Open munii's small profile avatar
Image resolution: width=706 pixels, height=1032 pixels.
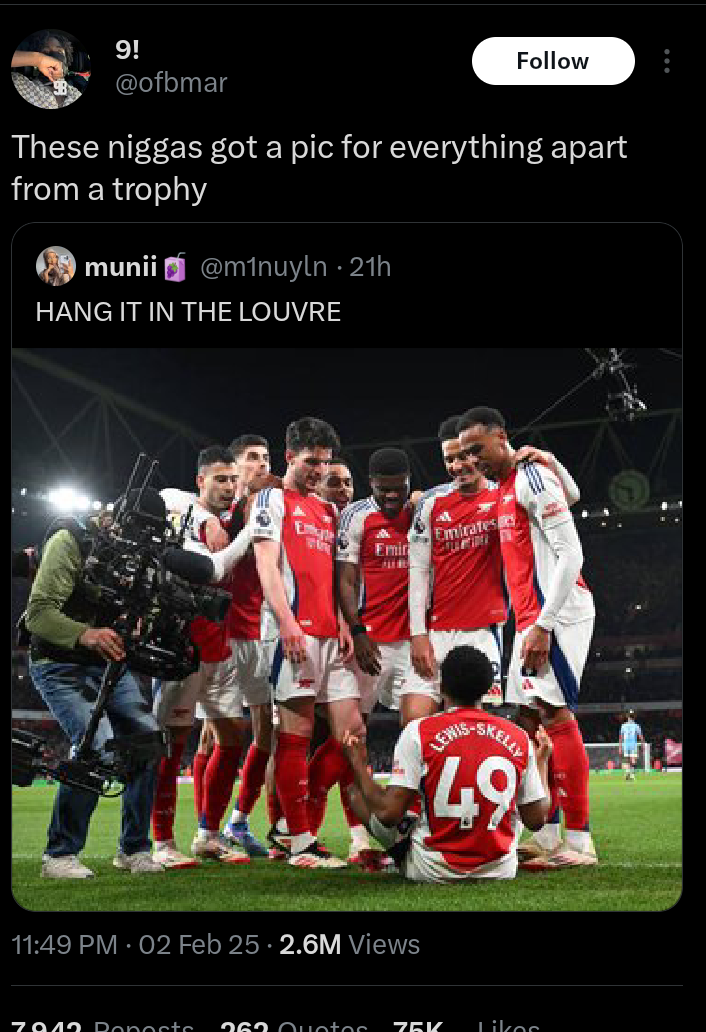tap(56, 267)
